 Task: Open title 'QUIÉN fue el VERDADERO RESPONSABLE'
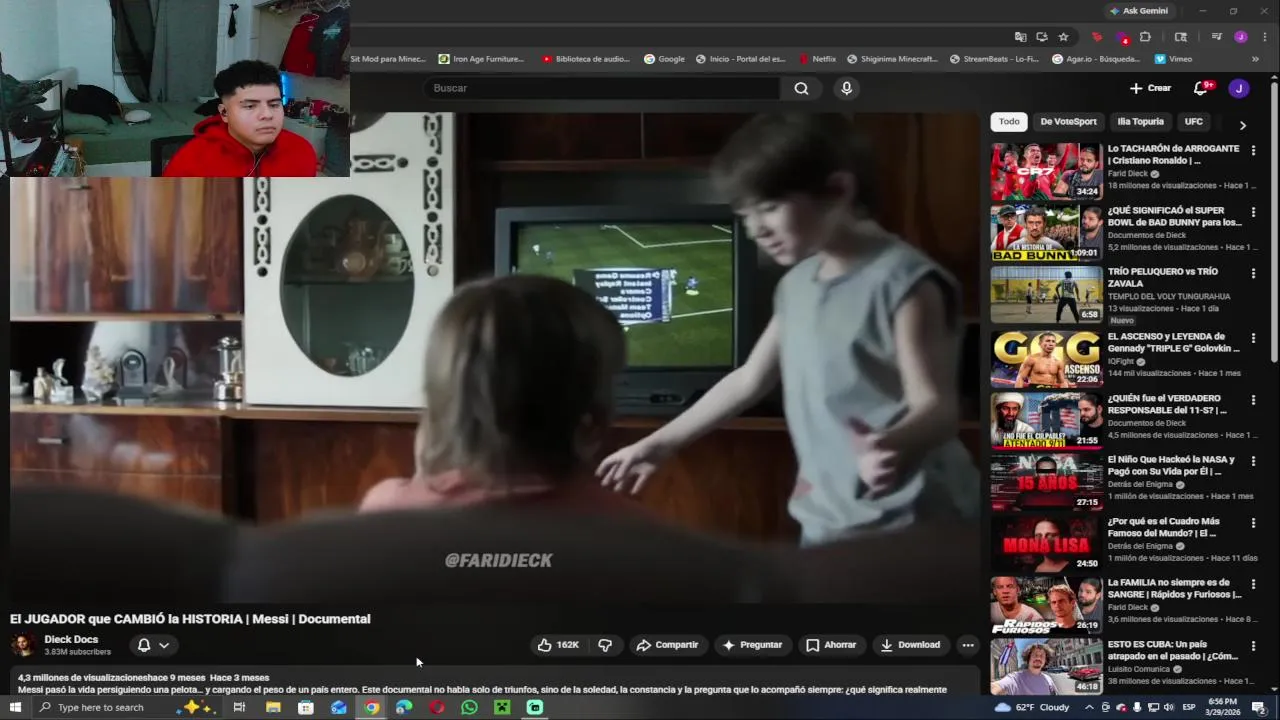click(1167, 404)
